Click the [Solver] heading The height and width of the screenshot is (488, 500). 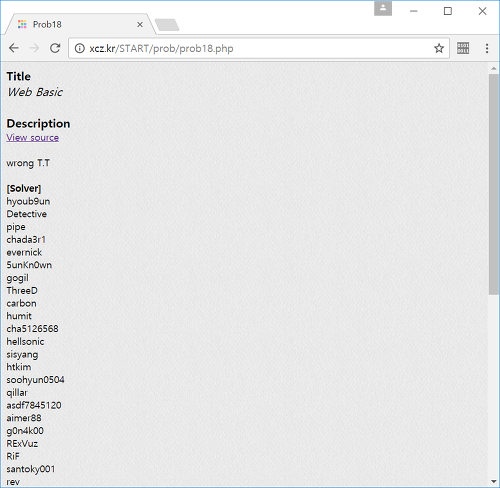[x=24, y=189]
